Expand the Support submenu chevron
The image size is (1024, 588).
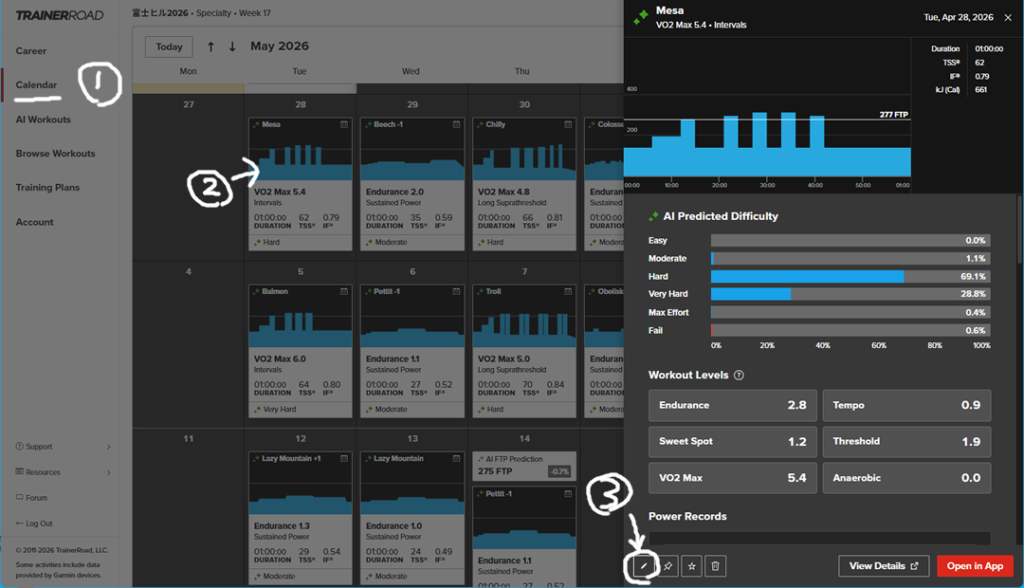[108, 447]
